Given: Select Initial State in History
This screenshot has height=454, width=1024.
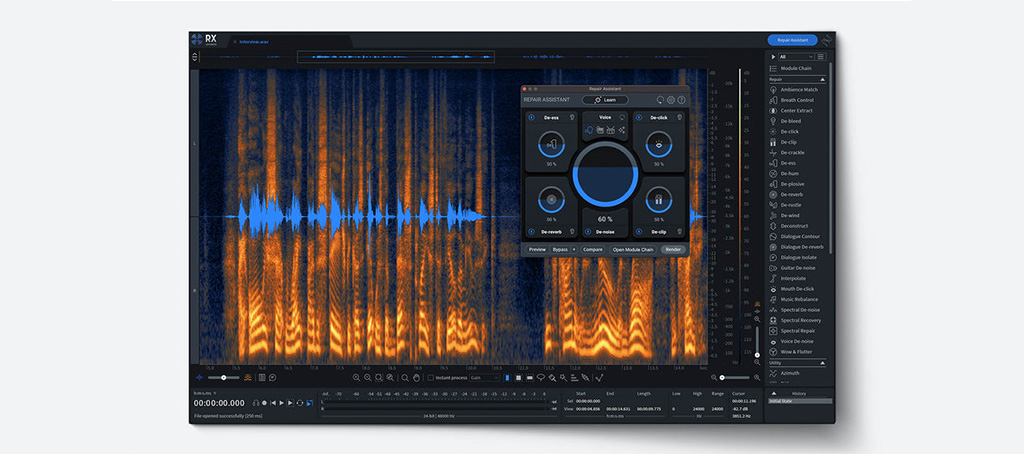Looking at the screenshot, I should point(800,401).
